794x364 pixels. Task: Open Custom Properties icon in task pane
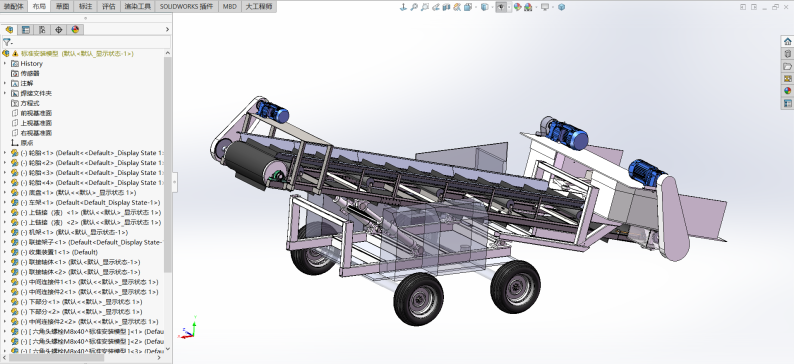(x=787, y=103)
